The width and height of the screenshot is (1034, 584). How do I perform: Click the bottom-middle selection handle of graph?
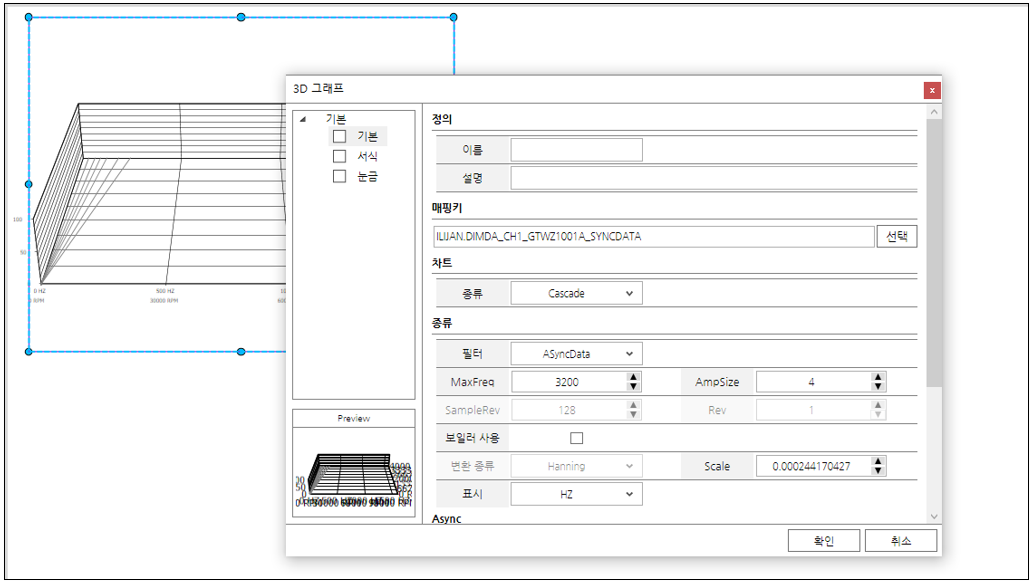pyautogui.click(x=241, y=352)
